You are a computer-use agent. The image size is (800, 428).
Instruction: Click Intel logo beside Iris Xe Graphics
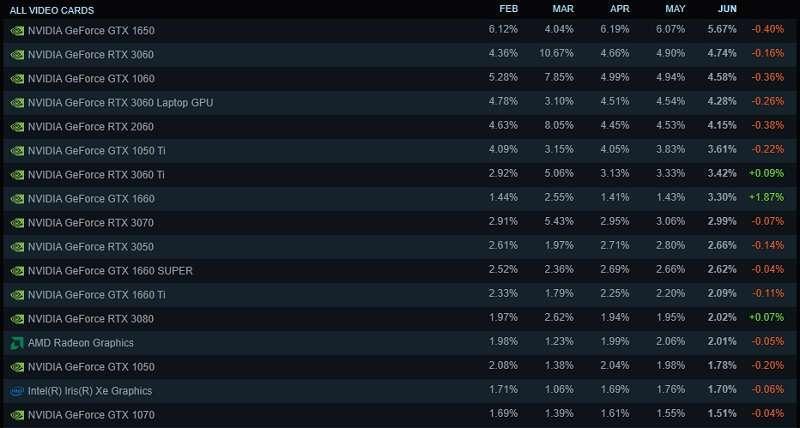coord(17,391)
